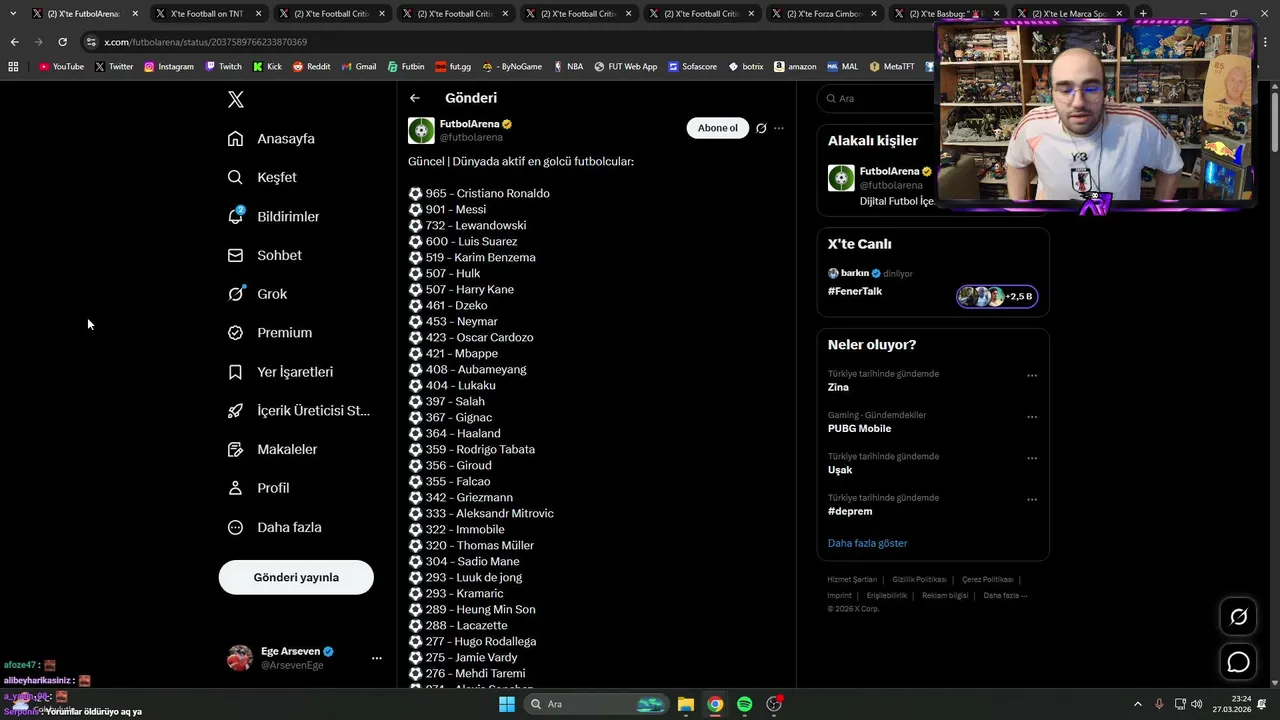Open Makaleler in sidebar

272,449
